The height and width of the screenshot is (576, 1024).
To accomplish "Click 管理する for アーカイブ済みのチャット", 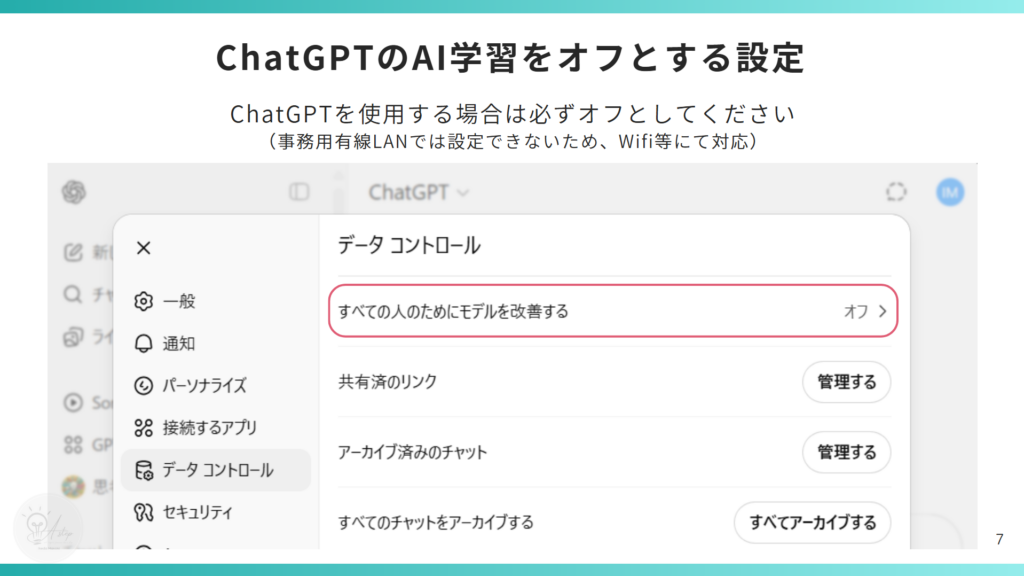I will (x=846, y=452).
